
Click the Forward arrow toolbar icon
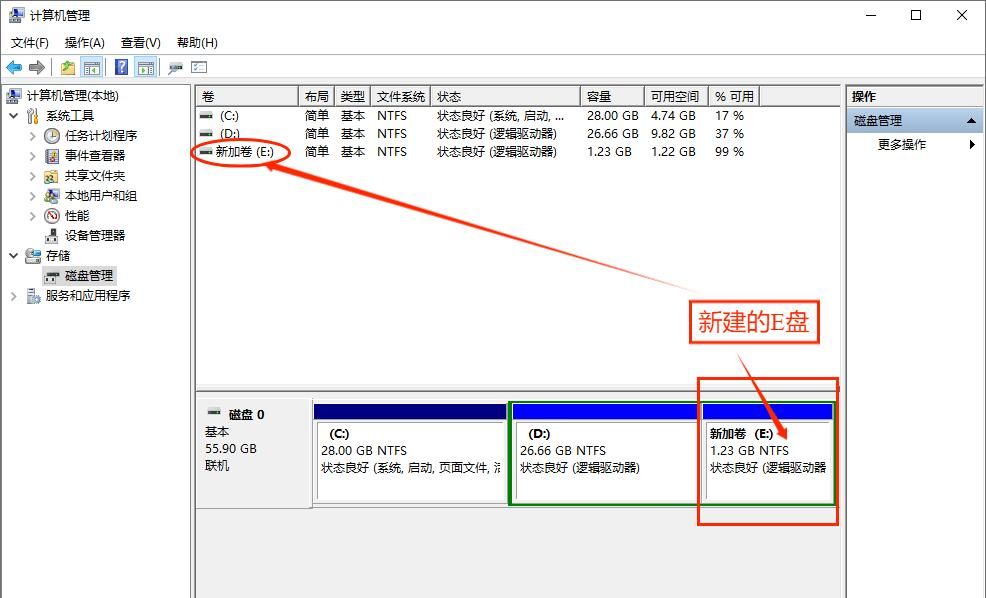(x=37, y=67)
